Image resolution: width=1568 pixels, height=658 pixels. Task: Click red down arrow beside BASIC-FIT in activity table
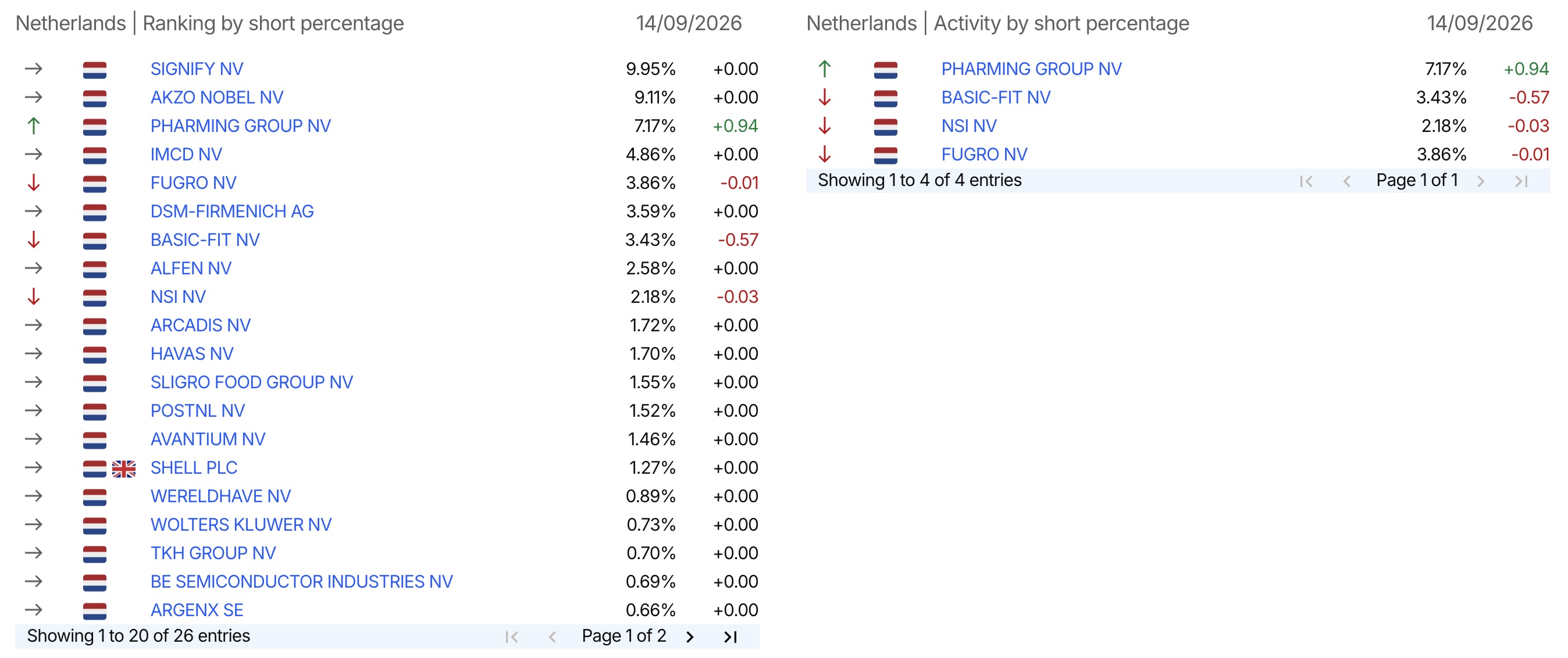pyautogui.click(x=825, y=97)
